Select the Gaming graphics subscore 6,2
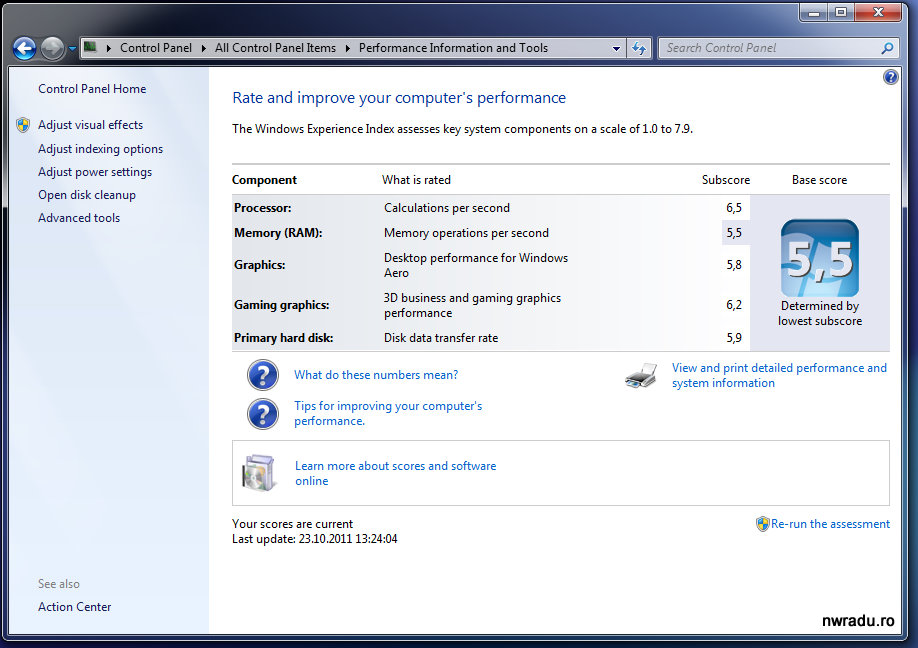Viewport: 918px width, 648px height. [x=734, y=305]
